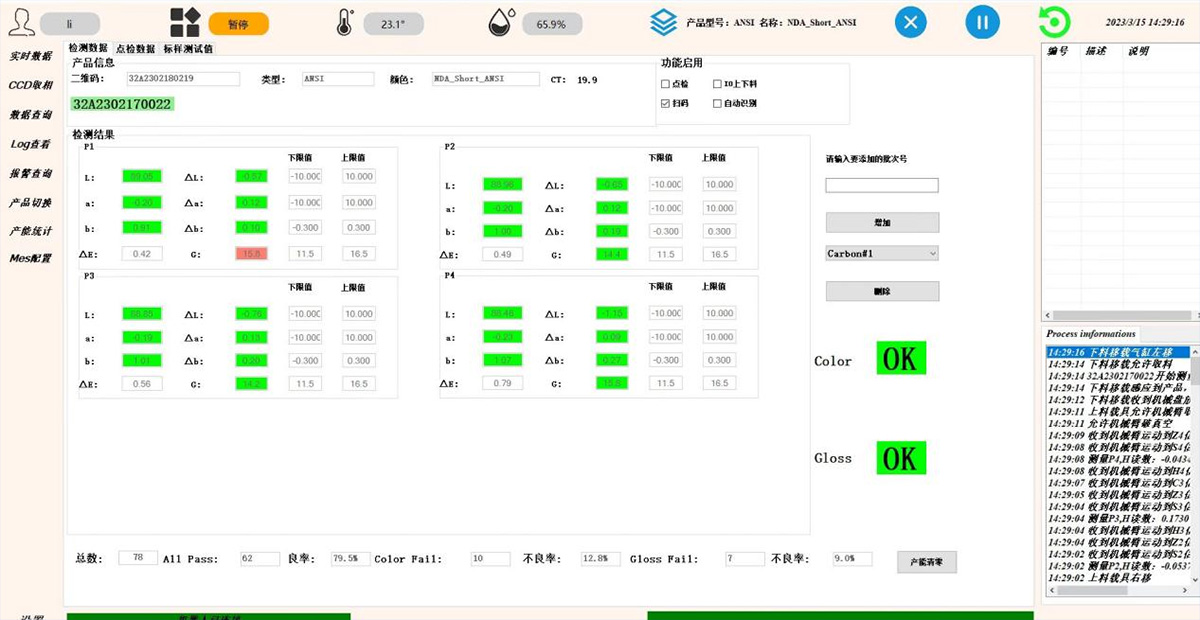
Task: Enable the 自动识别 checkbox
Action: tap(717, 103)
